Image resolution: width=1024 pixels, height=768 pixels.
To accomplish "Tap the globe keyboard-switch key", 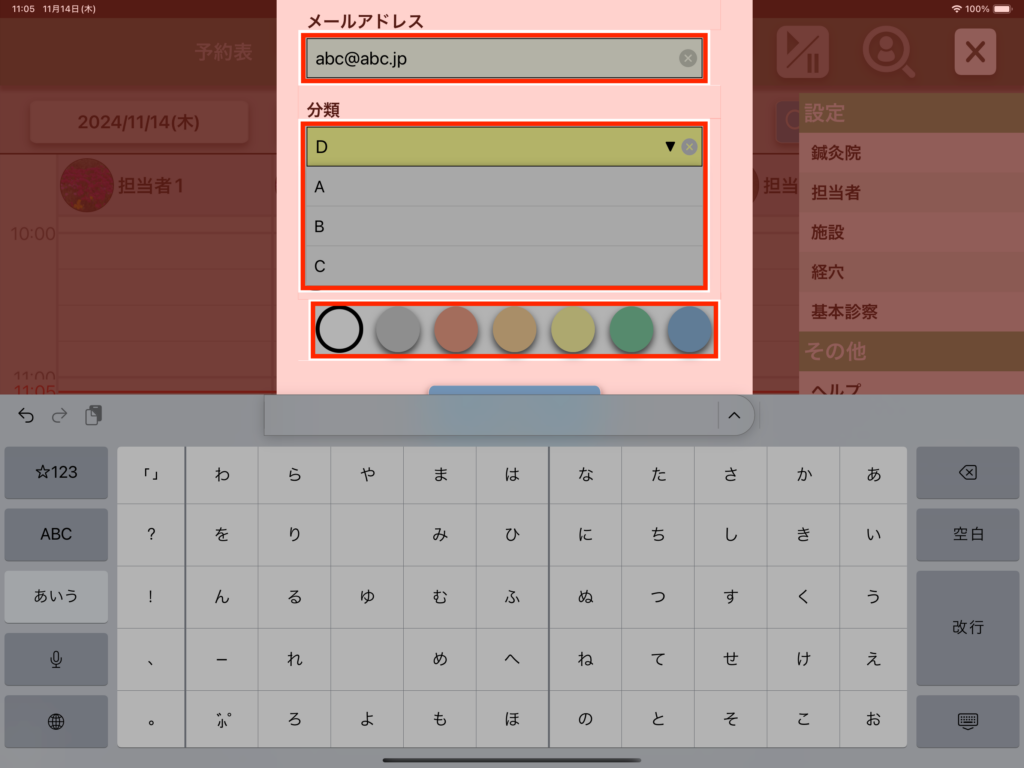I will 56,721.
